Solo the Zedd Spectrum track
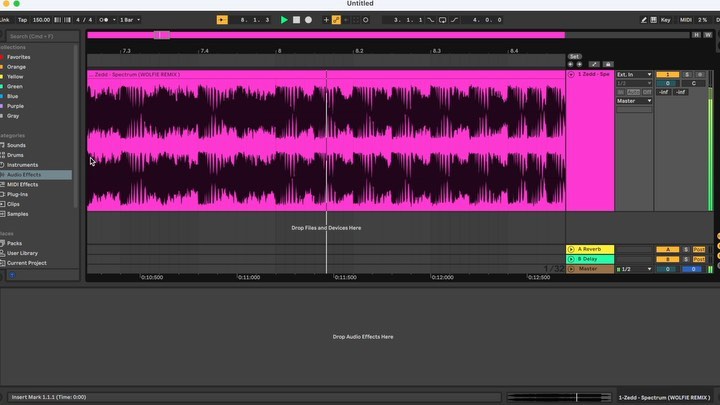Image resolution: width=720 pixels, height=405 pixels. coord(686,75)
